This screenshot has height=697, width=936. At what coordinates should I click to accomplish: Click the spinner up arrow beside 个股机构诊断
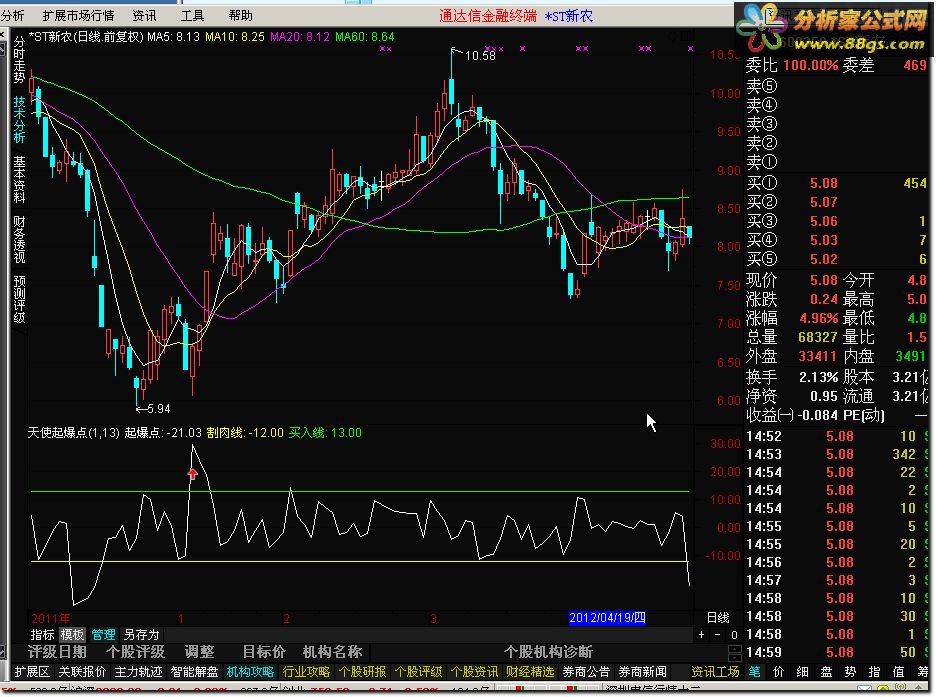[735, 648]
